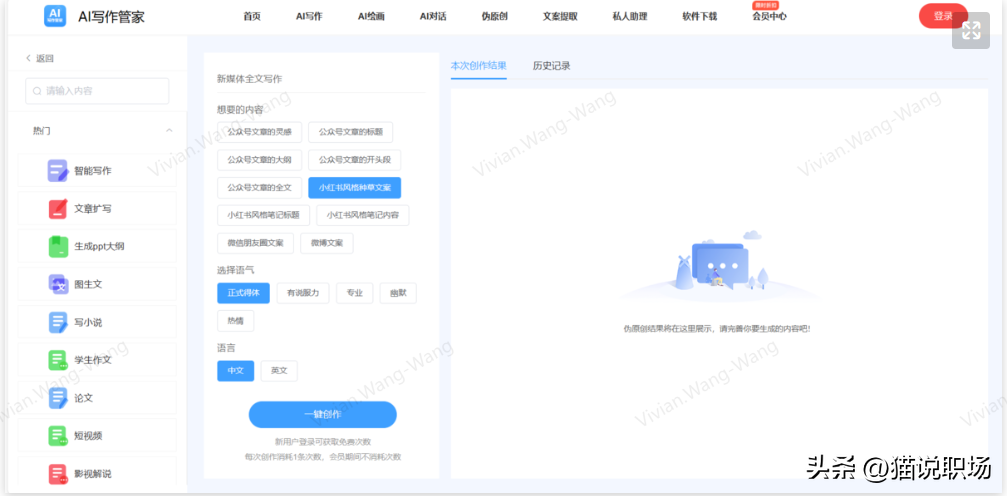Click the 智能写作 sidebar icon
Screen dimensions: 1007x496
(x=58, y=171)
